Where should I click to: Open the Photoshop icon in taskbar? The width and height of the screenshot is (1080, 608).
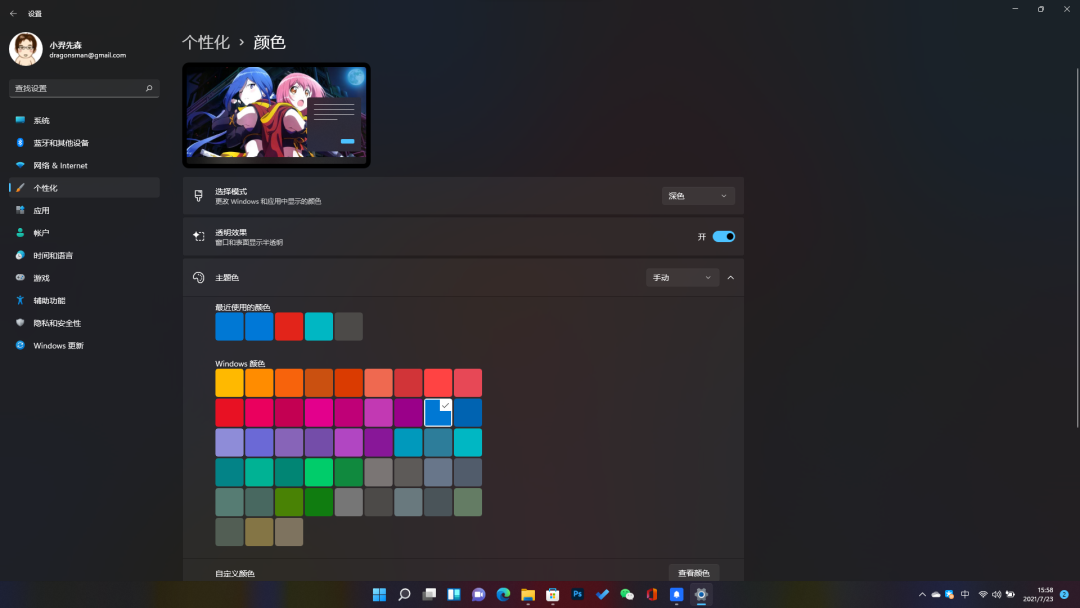577,594
